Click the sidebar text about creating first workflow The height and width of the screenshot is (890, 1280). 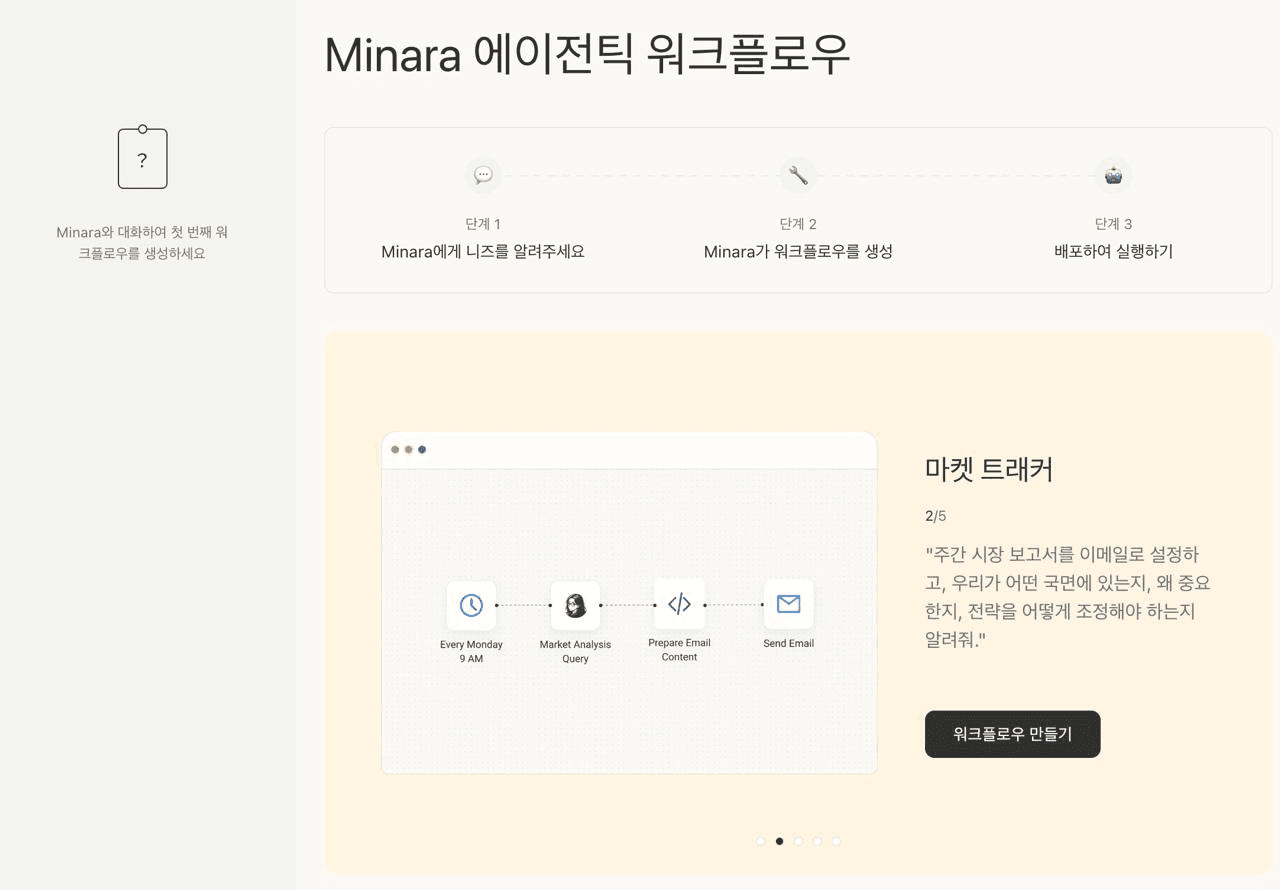coord(142,243)
